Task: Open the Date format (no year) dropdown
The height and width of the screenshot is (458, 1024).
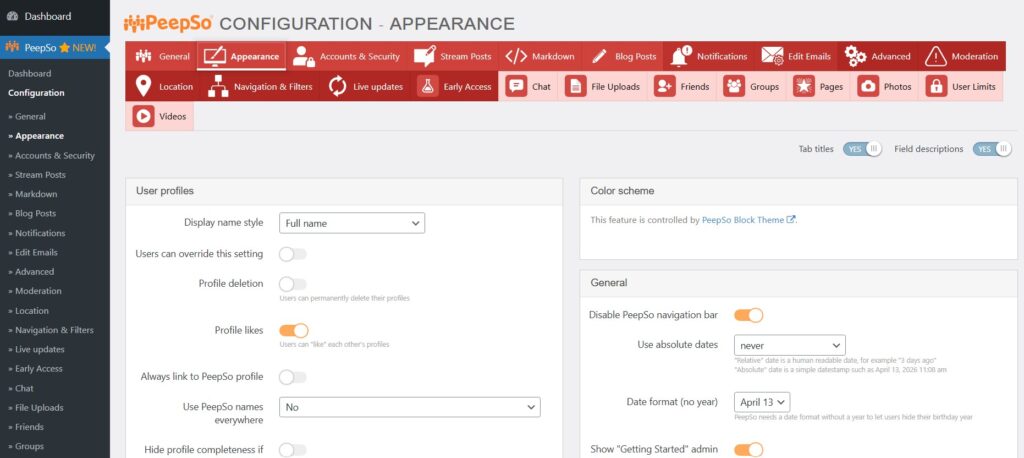Action: click(x=762, y=402)
